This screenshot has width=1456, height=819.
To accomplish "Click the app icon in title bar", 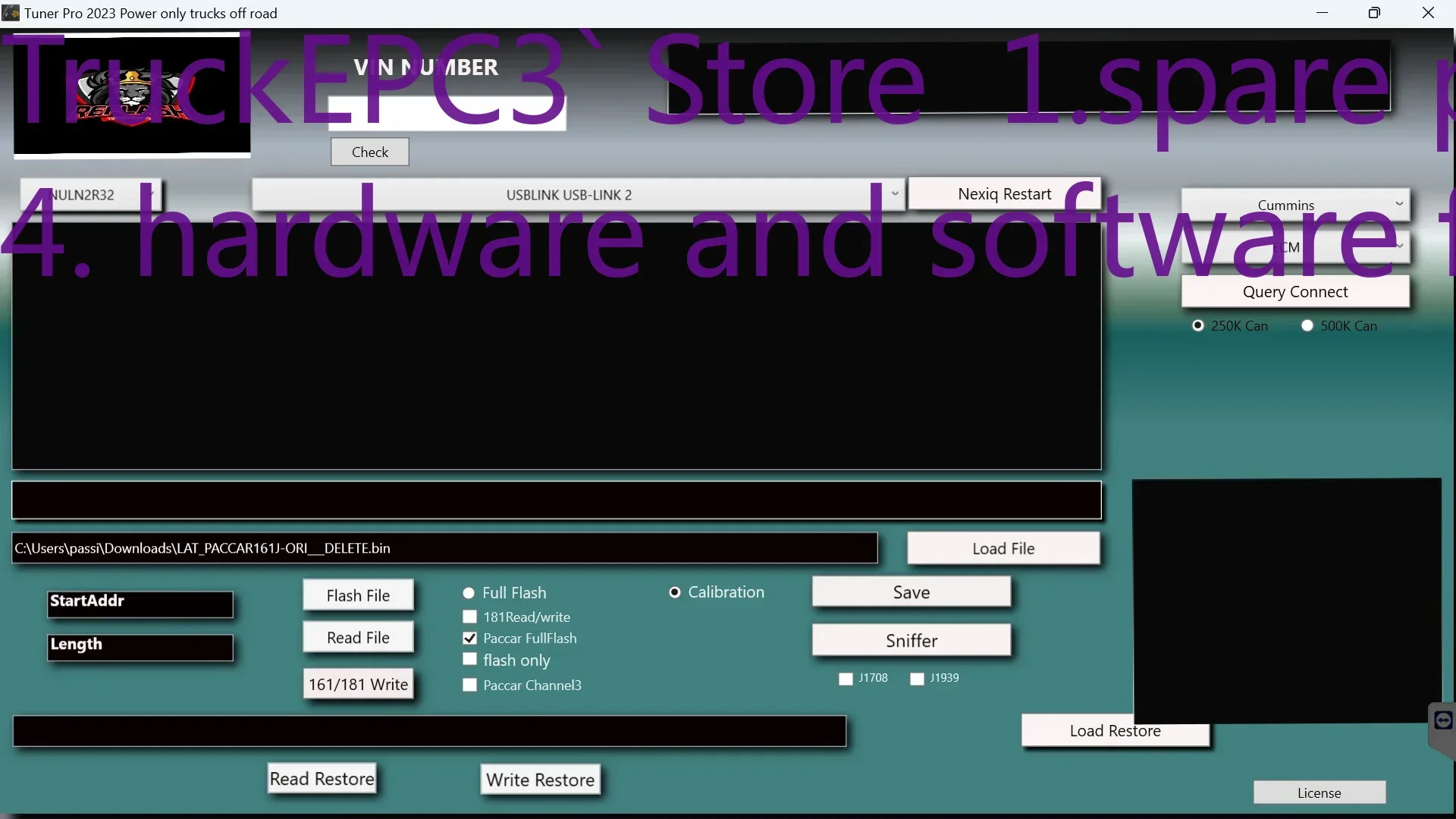I will (x=11, y=13).
